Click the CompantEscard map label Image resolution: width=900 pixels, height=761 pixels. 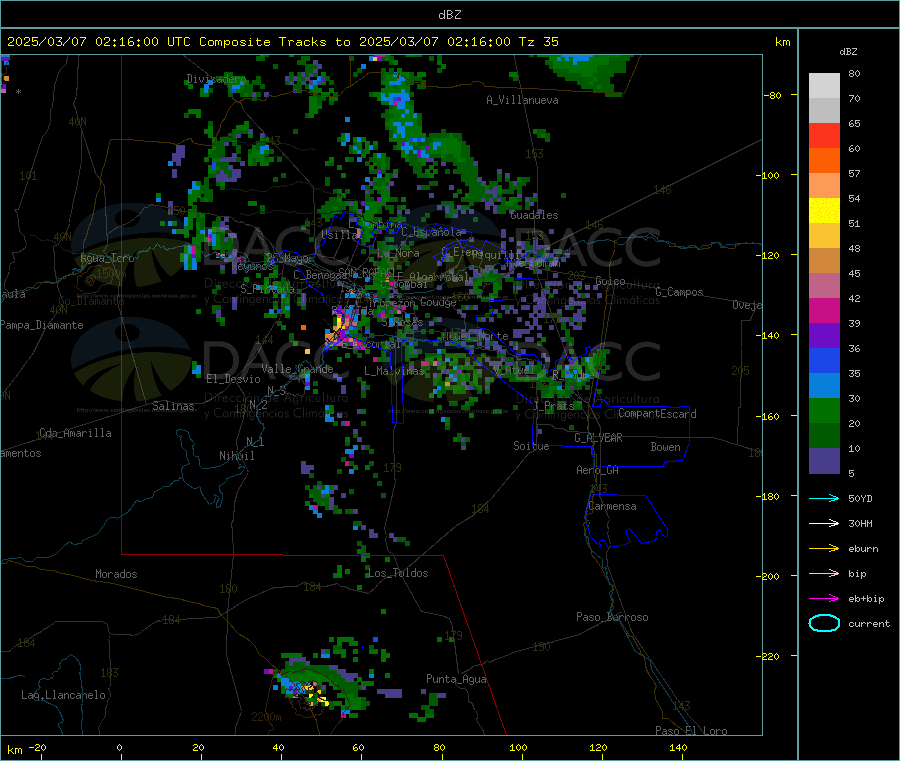pos(657,414)
